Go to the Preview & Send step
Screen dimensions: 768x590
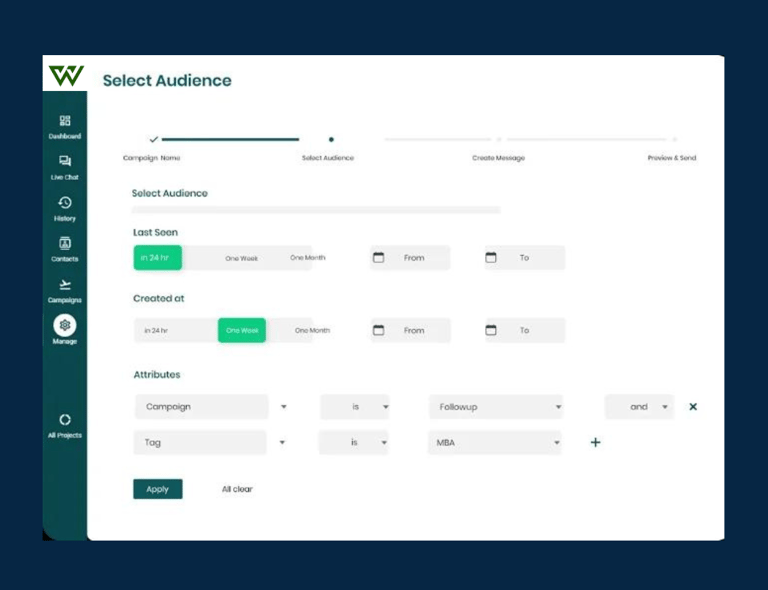672,158
